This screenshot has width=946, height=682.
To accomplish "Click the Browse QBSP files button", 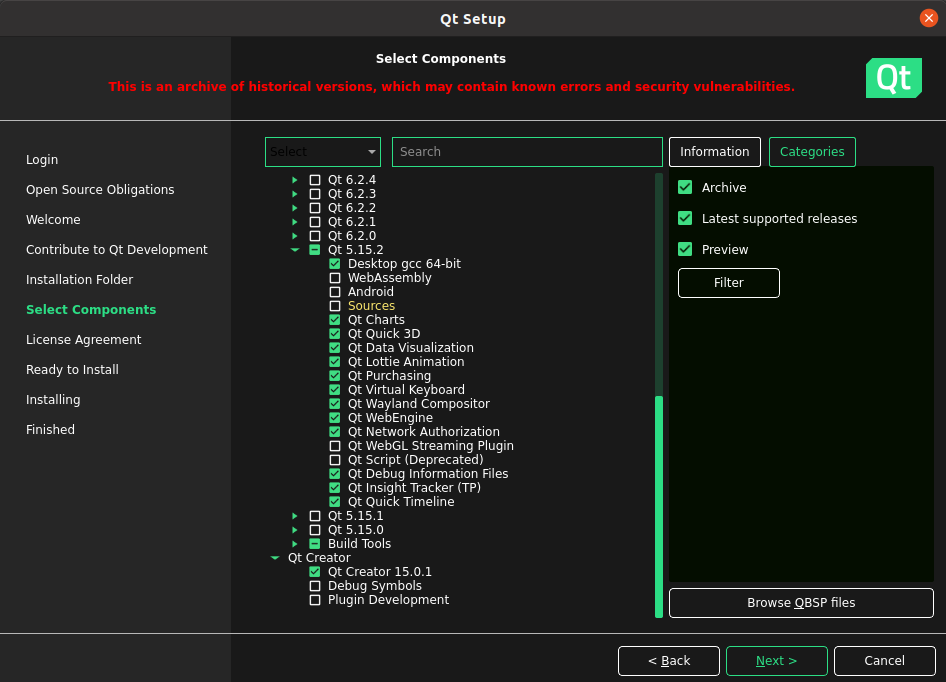I will click(800, 603).
